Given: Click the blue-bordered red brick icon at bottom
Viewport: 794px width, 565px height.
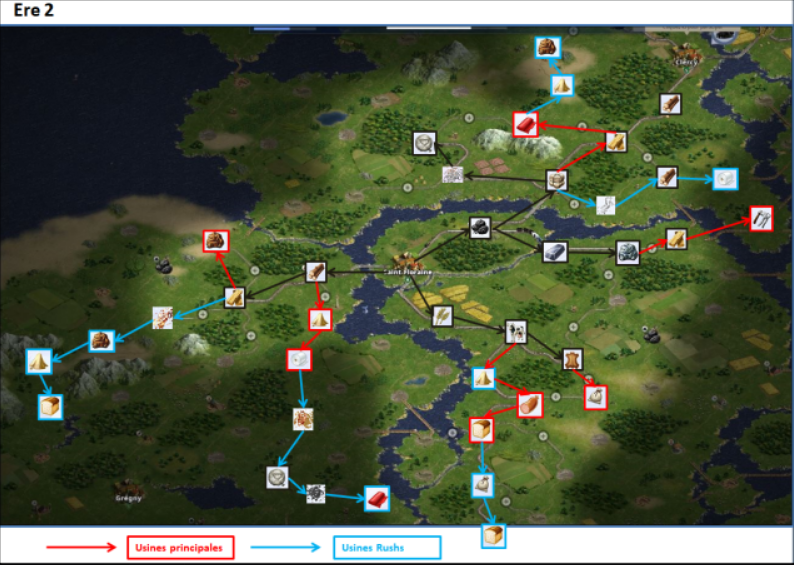Looking at the screenshot, I should [376, 499].
